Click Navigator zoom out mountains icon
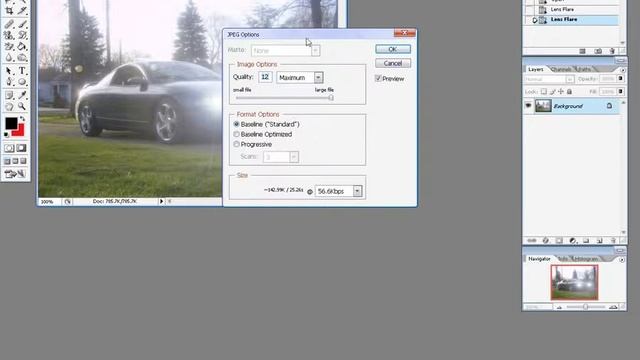 (559, 307)
